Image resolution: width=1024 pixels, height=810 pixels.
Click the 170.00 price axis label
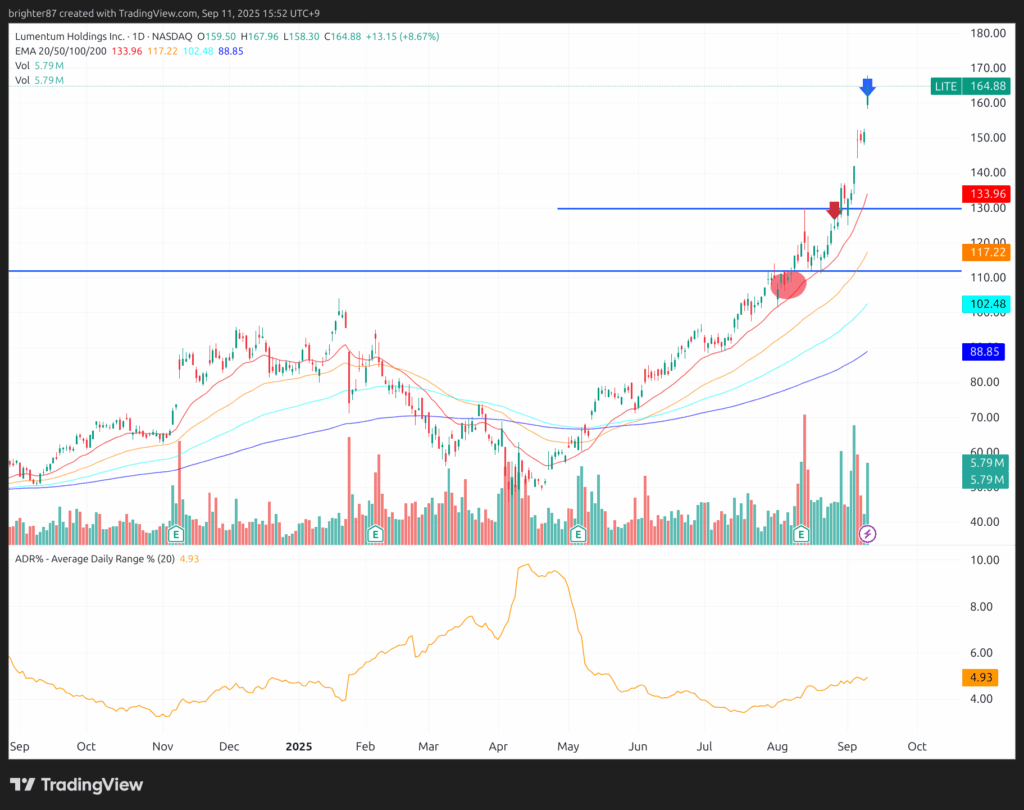[x=988, y=68]
